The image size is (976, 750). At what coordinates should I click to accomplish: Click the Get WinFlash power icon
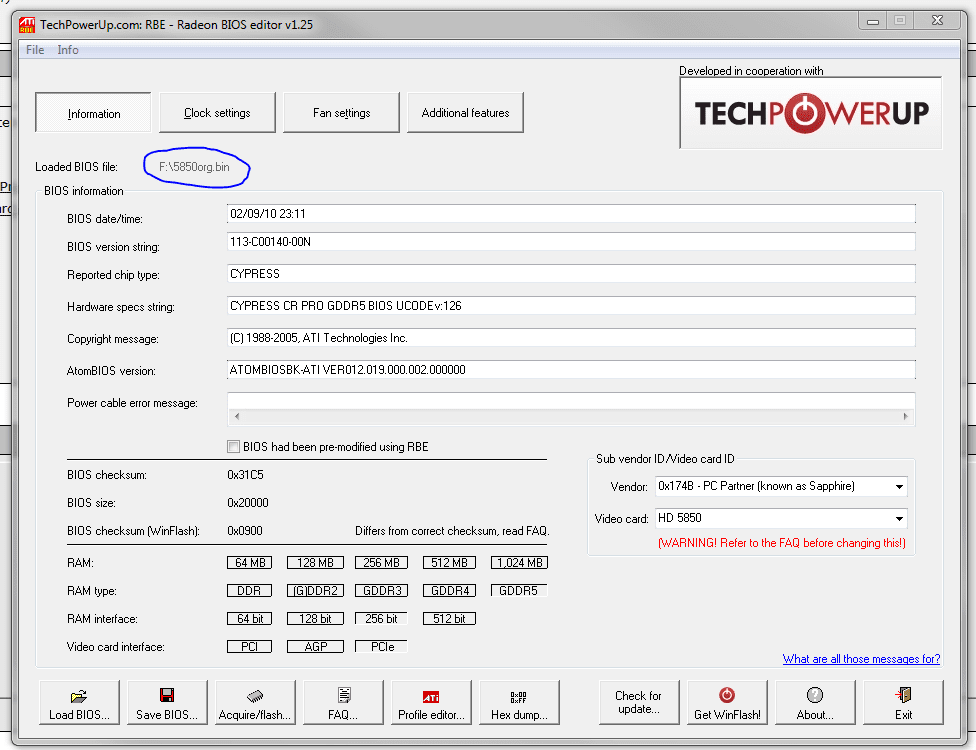pyautogui.click(x=726, y=695)
